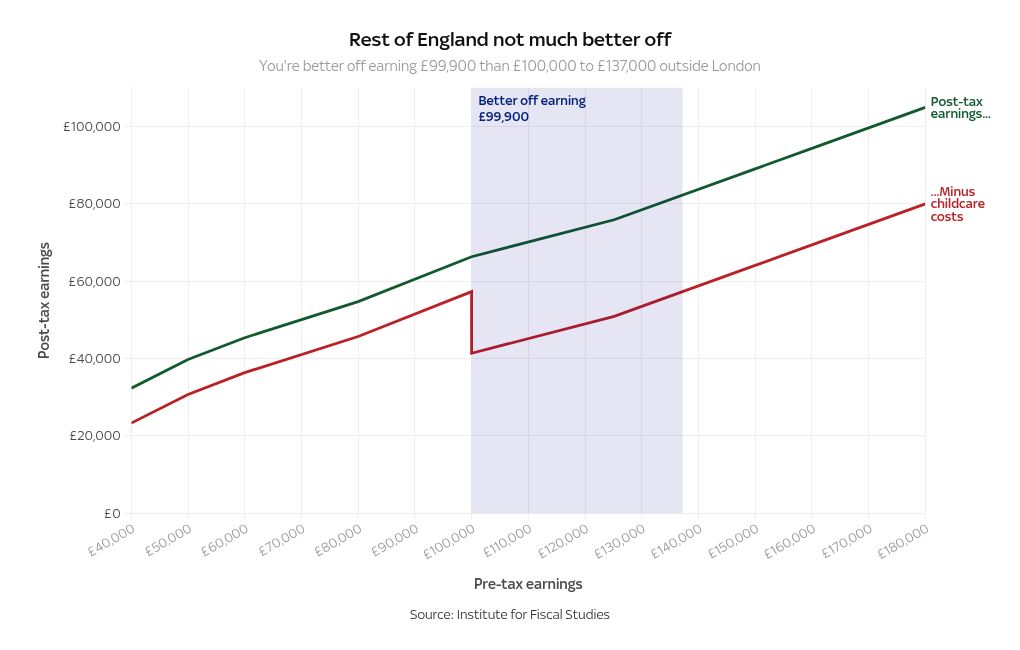
Task: Click the 'Source: Institute for Fiscal Studies' credit
Action: click(509, 615)
